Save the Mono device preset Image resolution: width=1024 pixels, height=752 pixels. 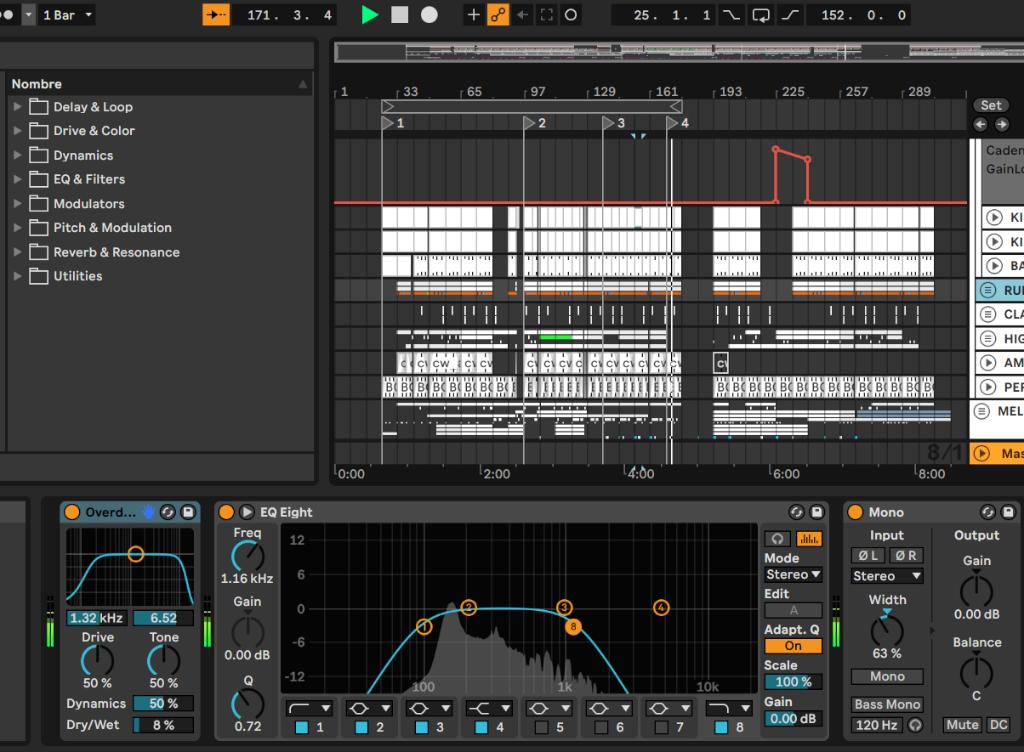(1008, 513)
